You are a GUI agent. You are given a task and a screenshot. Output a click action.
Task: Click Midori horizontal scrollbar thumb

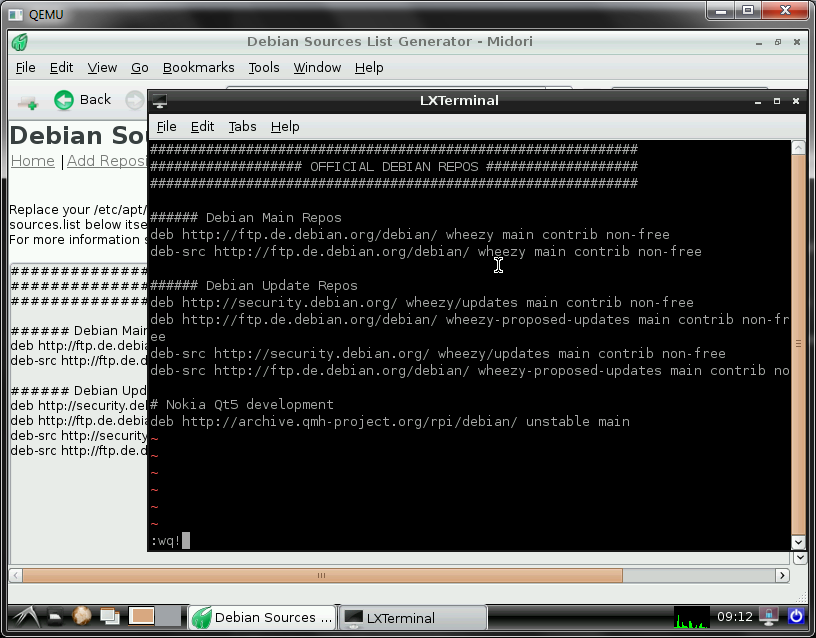click(322, 576)
